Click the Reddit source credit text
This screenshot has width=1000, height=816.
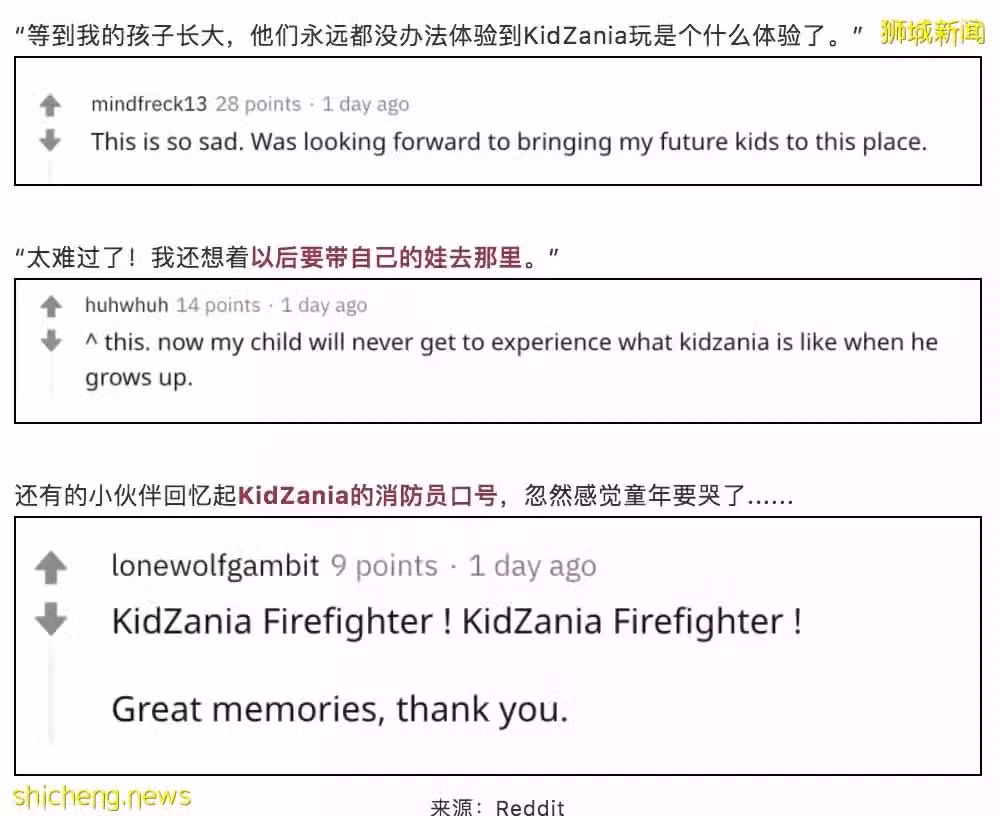tap(530, 807)
